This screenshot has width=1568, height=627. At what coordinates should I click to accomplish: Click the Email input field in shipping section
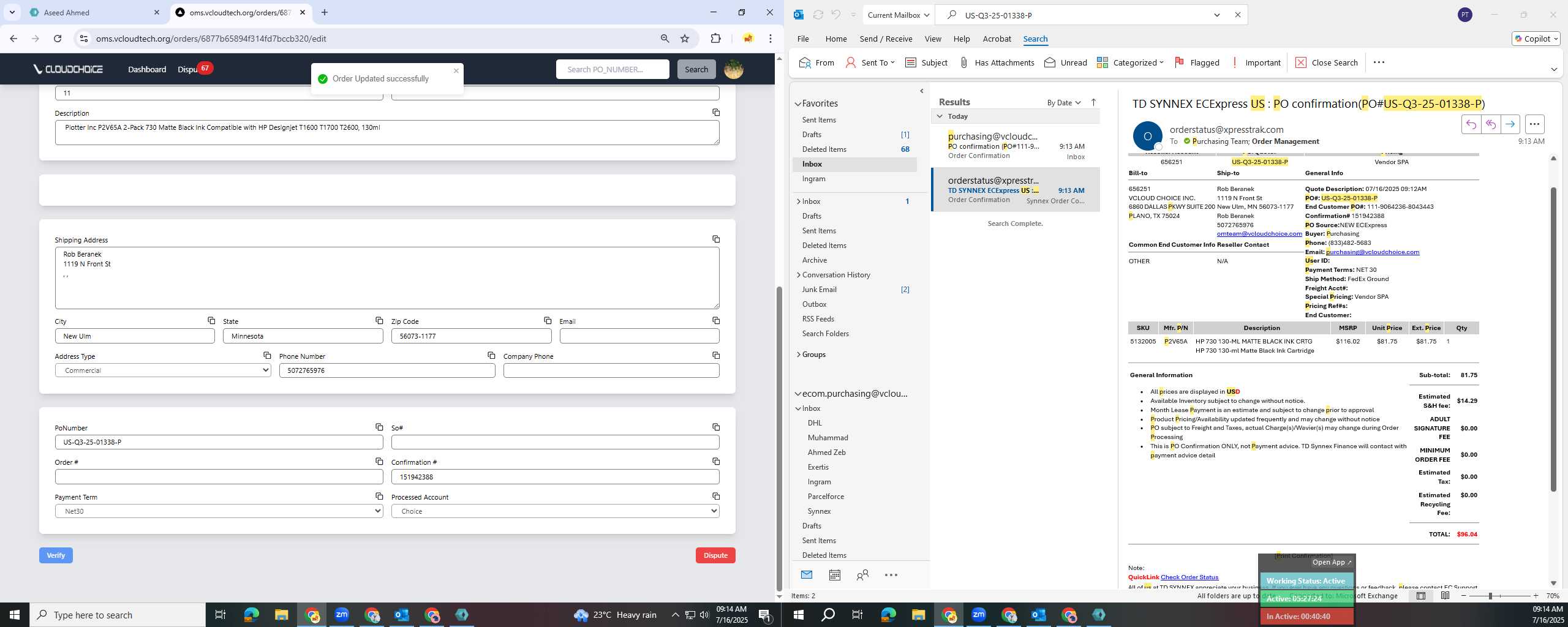639,336
